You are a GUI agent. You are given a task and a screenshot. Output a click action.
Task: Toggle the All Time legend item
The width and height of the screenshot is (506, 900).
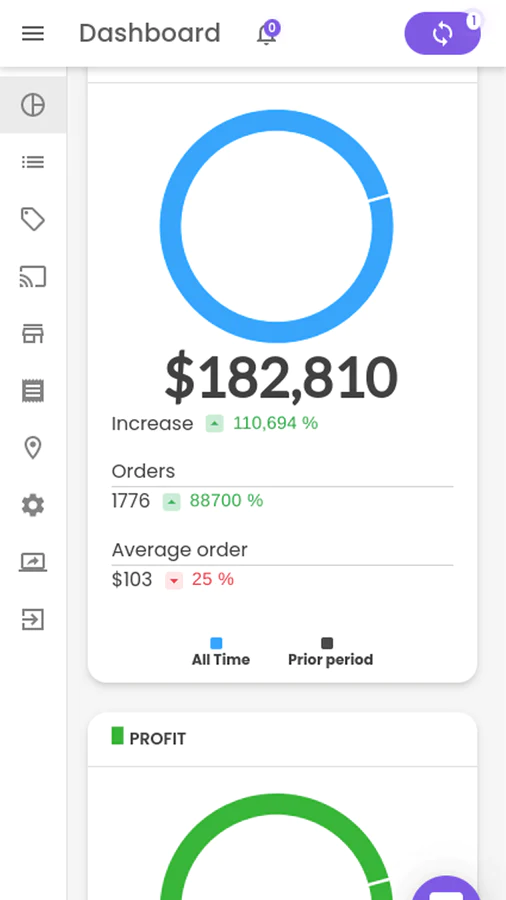pyautogui.click(x=221, y=652)
